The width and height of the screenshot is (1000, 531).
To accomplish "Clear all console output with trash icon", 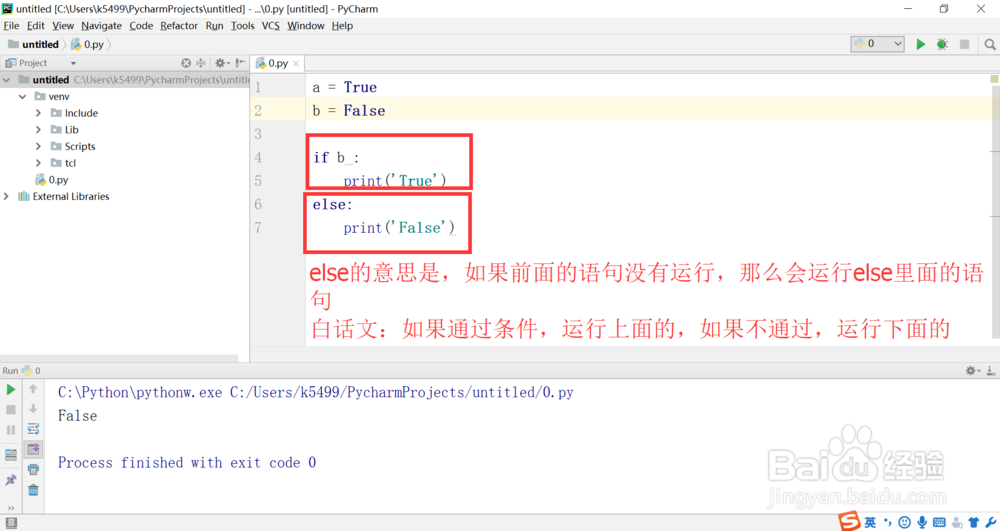I will 33,490.
